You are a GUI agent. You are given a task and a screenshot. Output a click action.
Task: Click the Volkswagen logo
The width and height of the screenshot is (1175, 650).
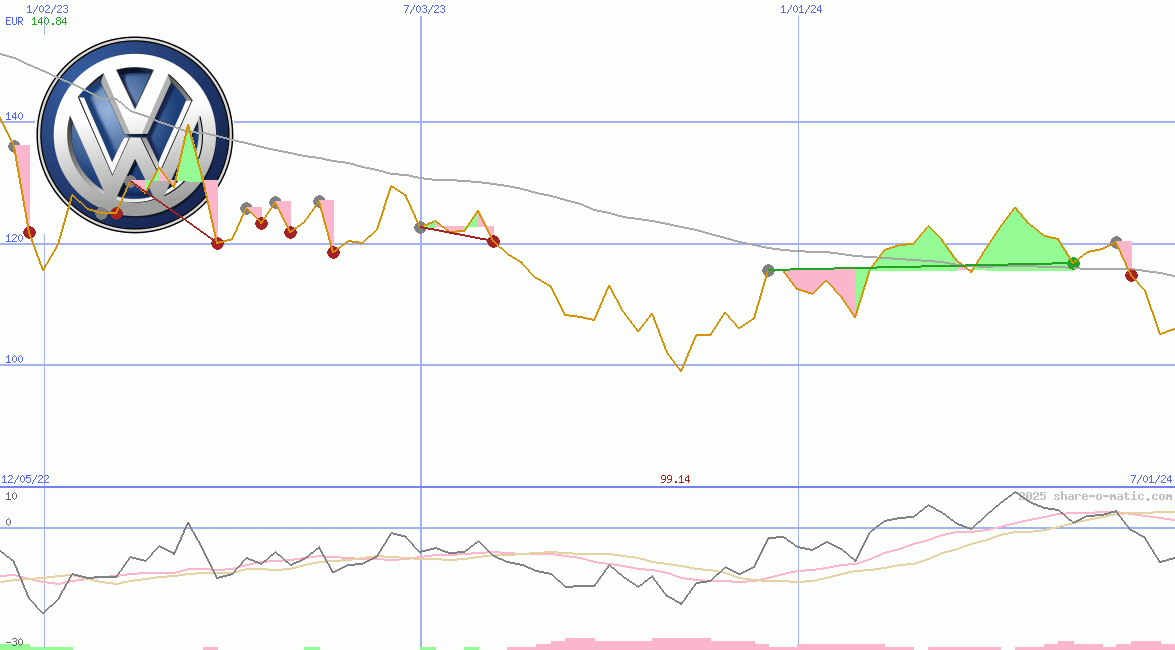click(135, 134)
